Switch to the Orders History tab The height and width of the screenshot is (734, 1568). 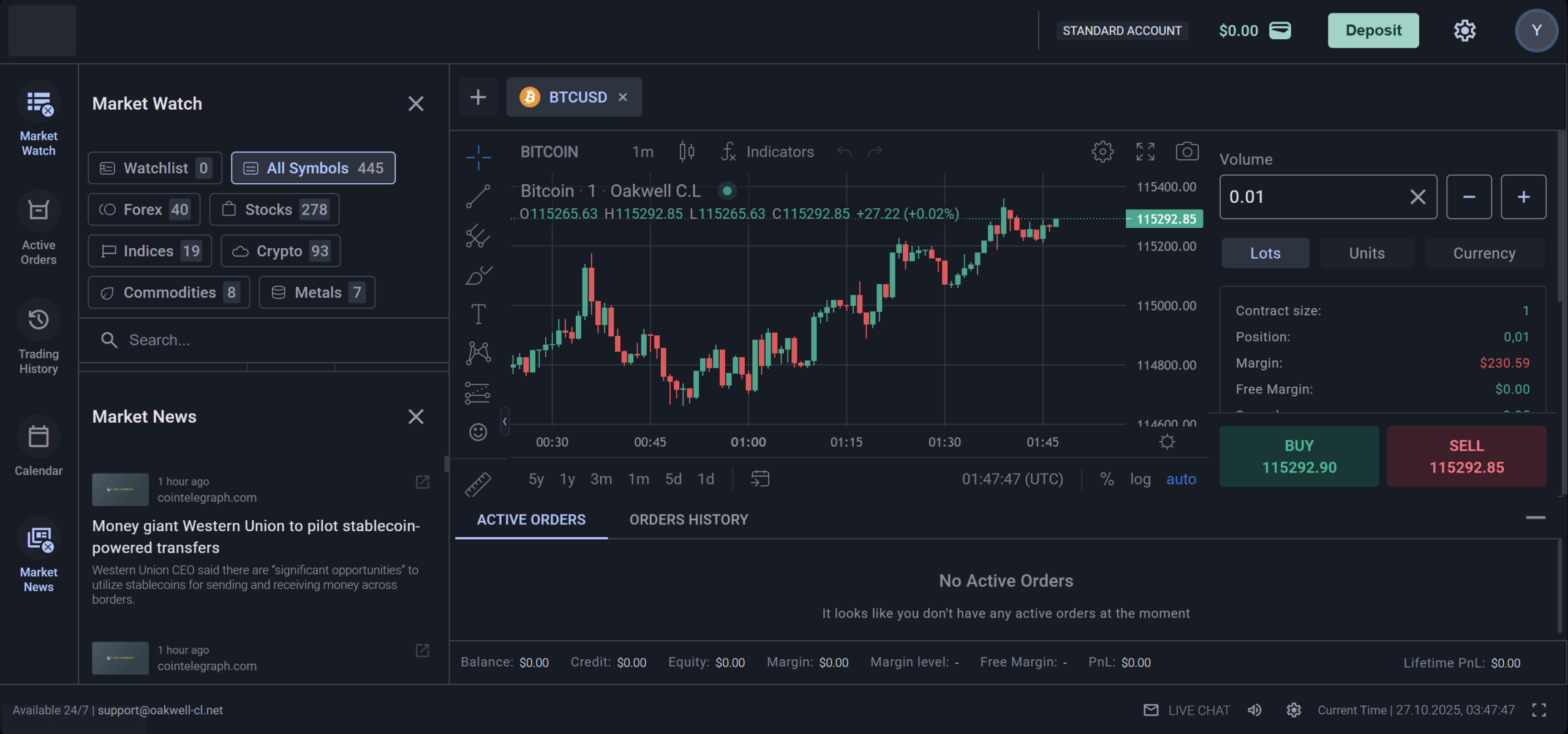point(688,520)
